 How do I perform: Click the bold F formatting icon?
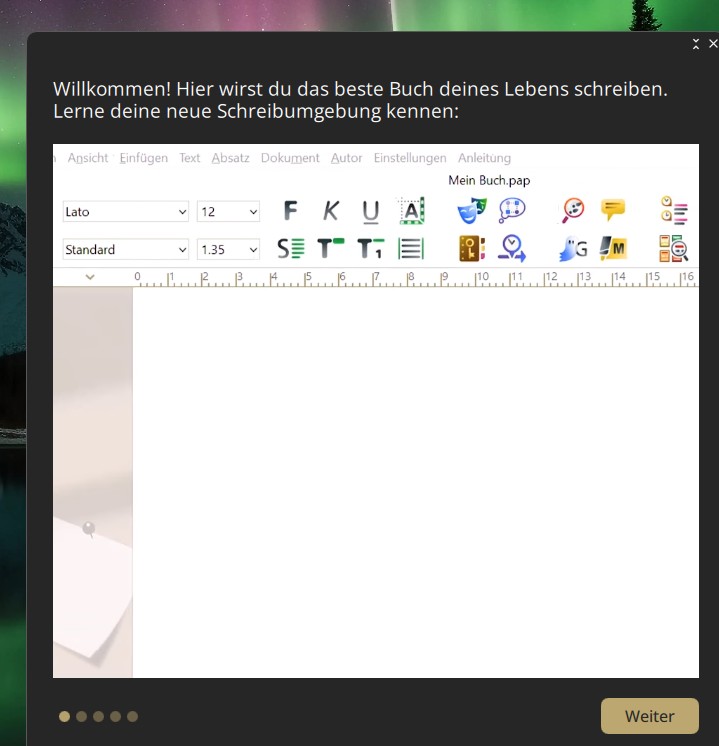point(290,211)
